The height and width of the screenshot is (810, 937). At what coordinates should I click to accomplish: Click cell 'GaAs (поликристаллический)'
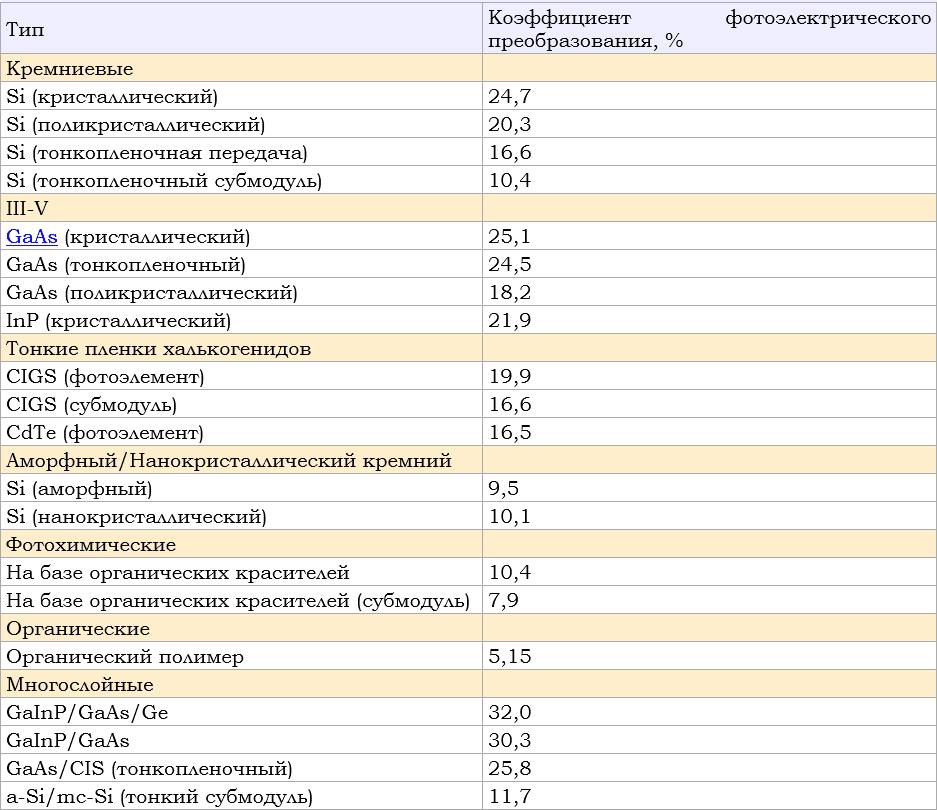241,292
